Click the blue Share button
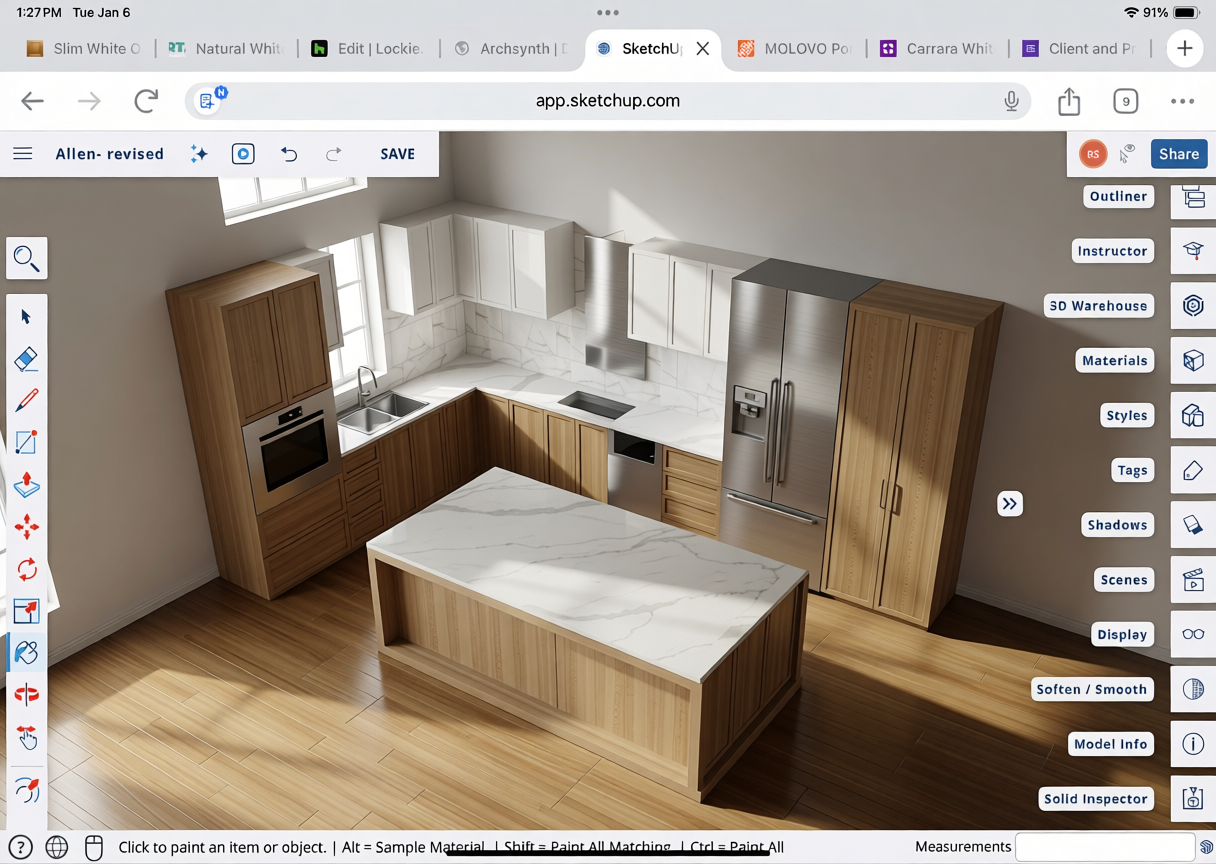This screenshot has height=864, width=1216. pos(1179,154)
